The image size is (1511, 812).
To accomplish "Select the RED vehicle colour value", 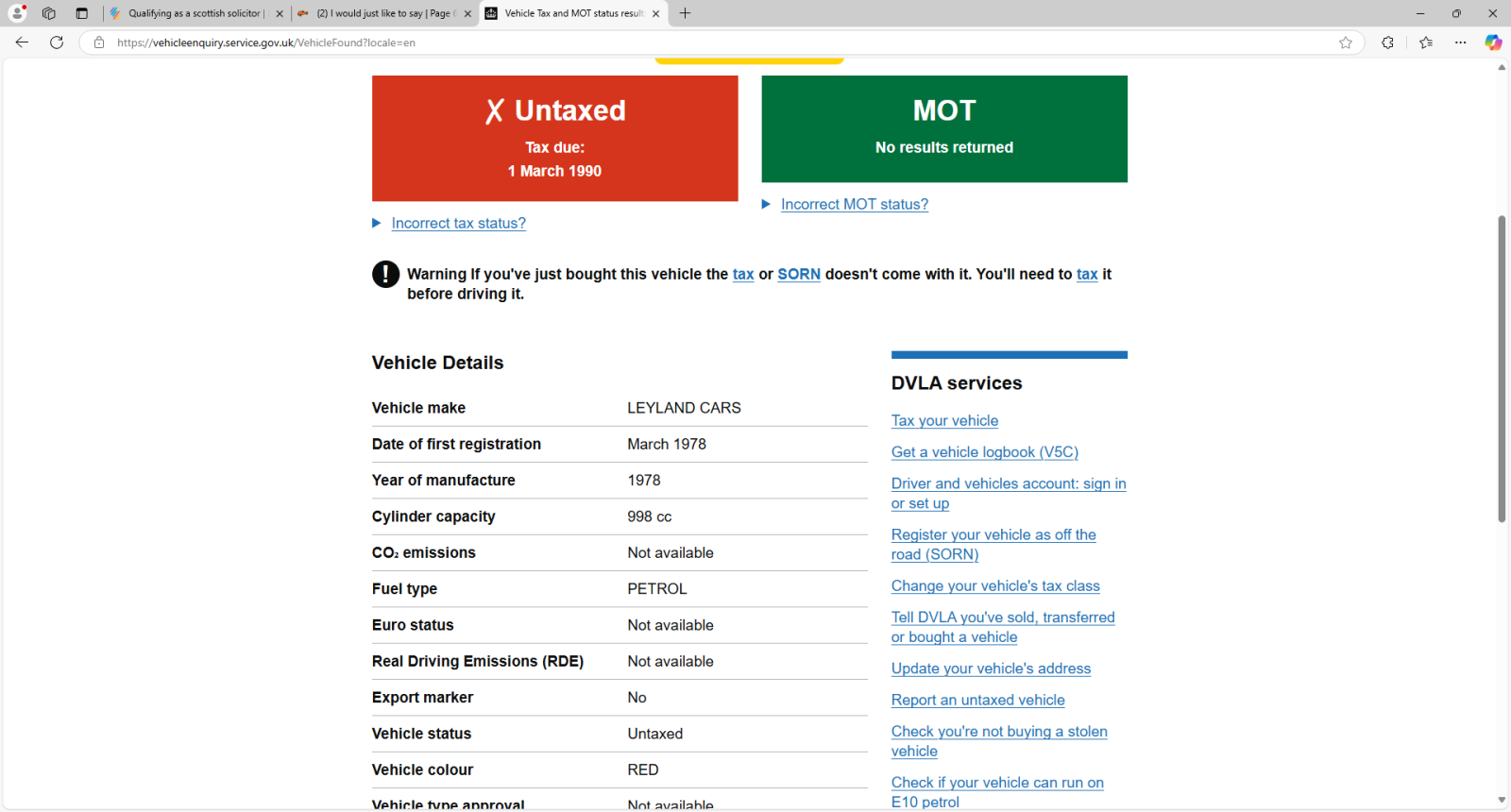I will click(643, 770).
